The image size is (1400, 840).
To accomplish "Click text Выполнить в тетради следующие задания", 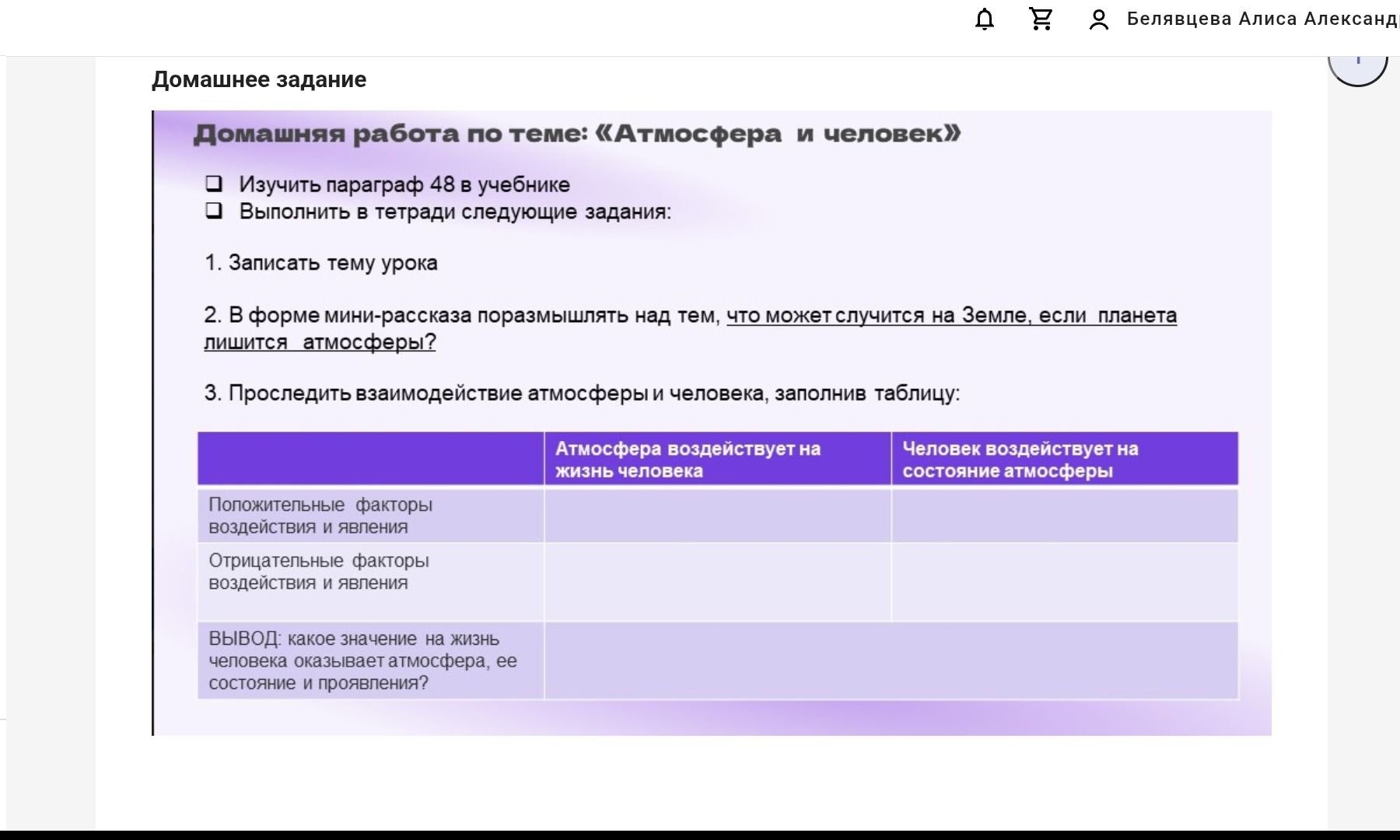I will click(x=455, y=212).
